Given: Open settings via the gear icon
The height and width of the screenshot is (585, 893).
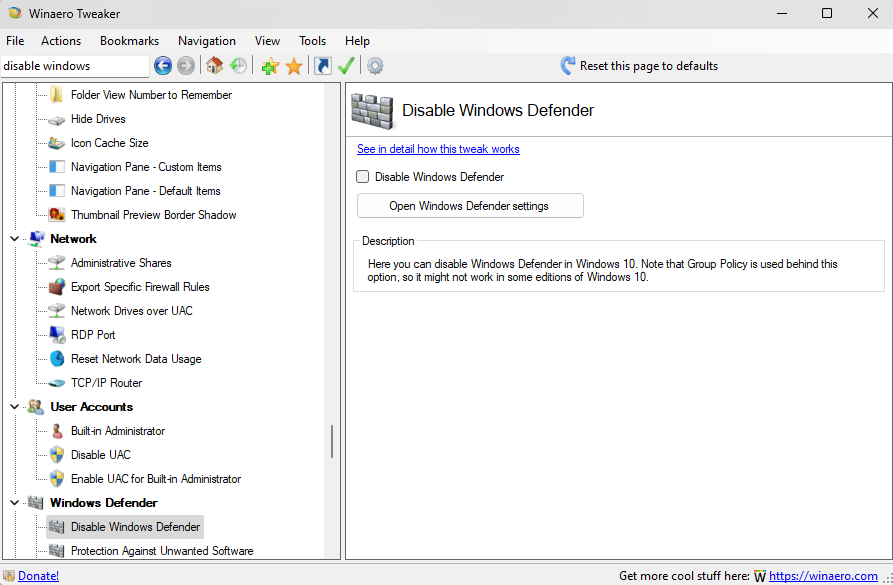Looking at the screenshot, I should tap(375, 66).
